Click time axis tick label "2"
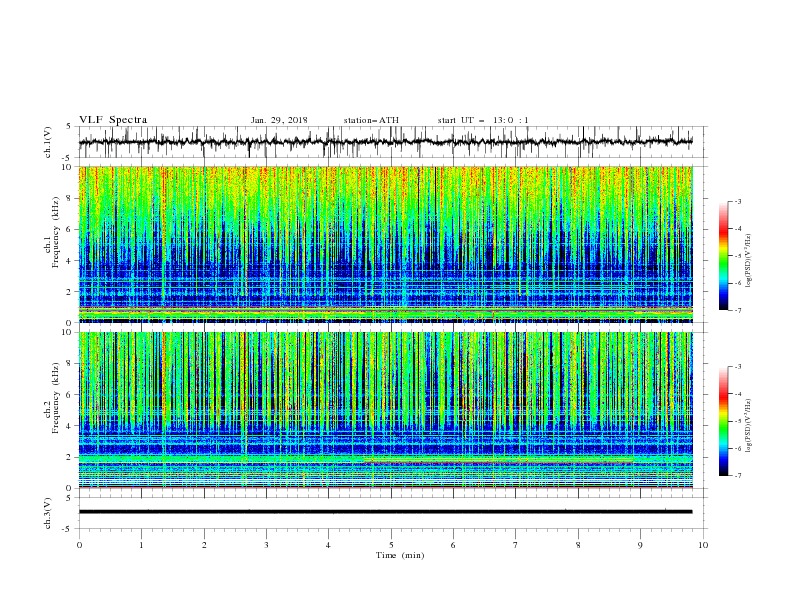Screen dimensions: 792x612 point(204,545)
